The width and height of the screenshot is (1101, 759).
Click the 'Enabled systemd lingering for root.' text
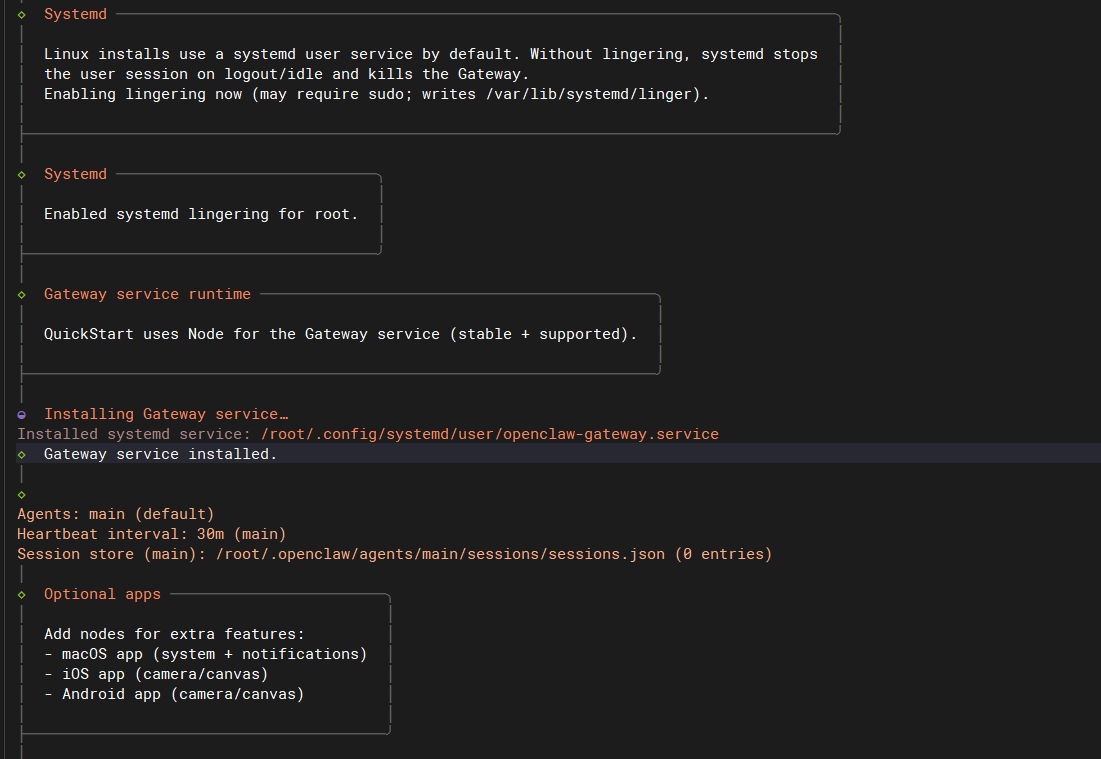pos(201,214)
